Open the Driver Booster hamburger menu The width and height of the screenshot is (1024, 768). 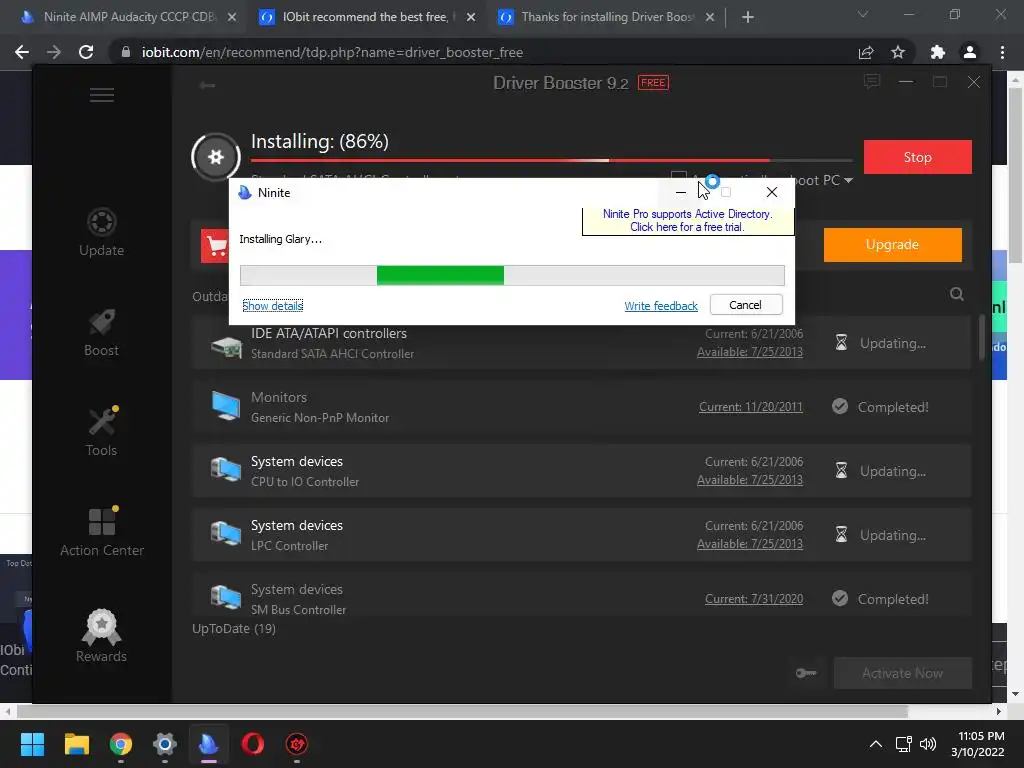tap(102, 95)
